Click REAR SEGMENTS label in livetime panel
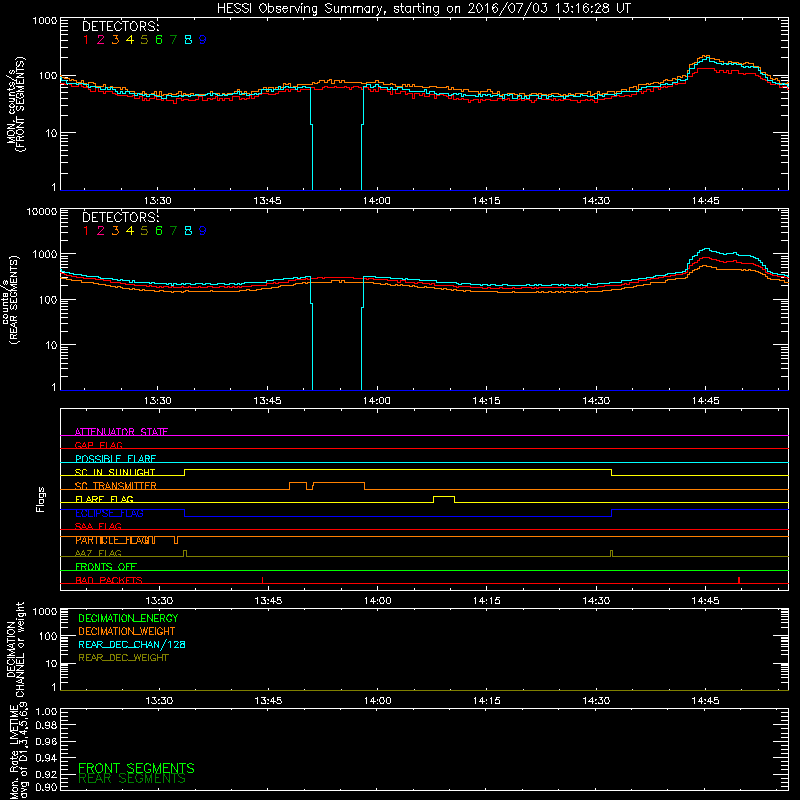The width and height of the screenshot is (800, 800). coord(132,779)
